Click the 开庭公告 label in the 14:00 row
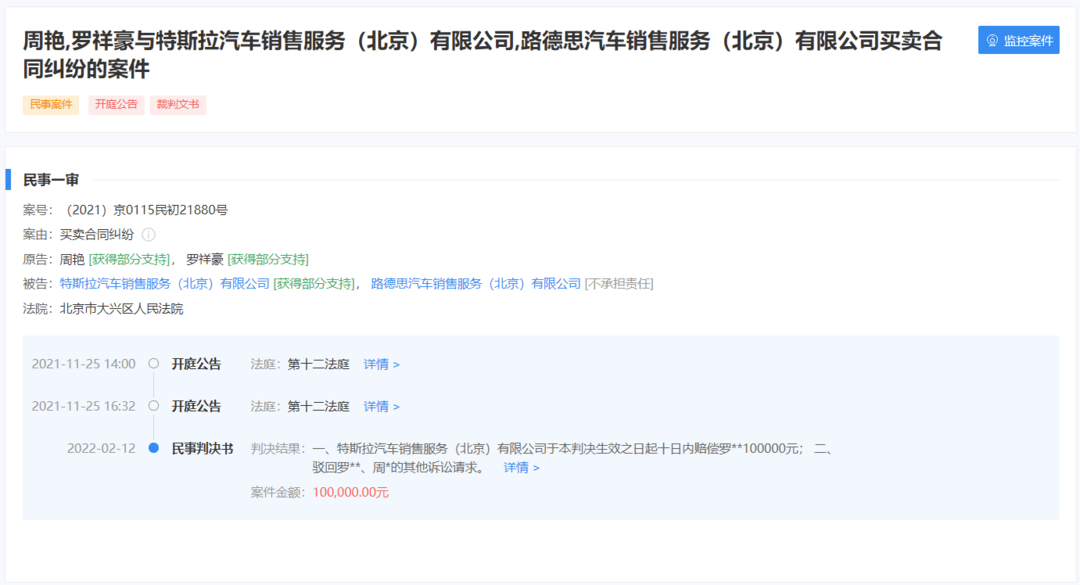 [x=196, y=365]
